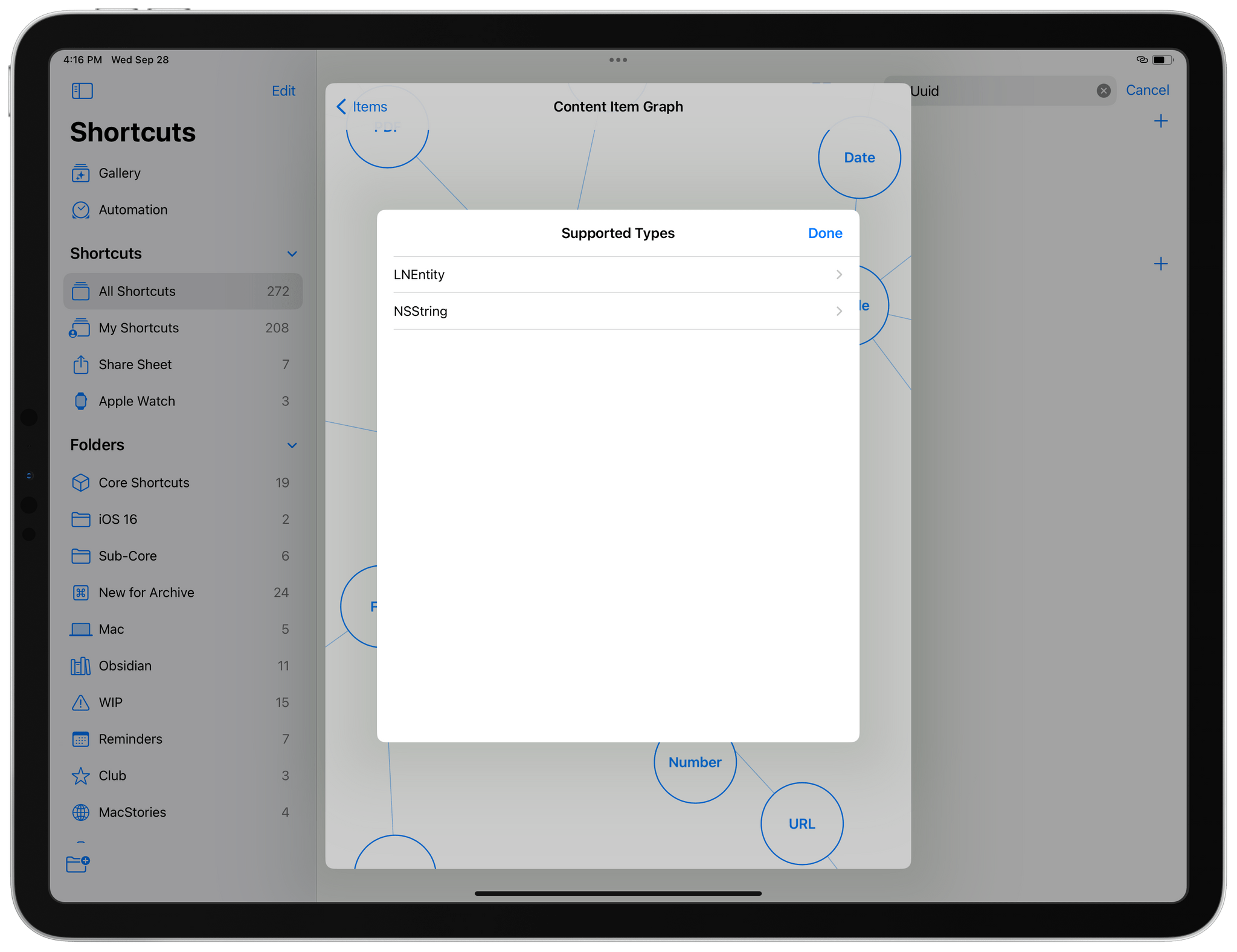Open Core Shortcuts folder

click(182, 483)
